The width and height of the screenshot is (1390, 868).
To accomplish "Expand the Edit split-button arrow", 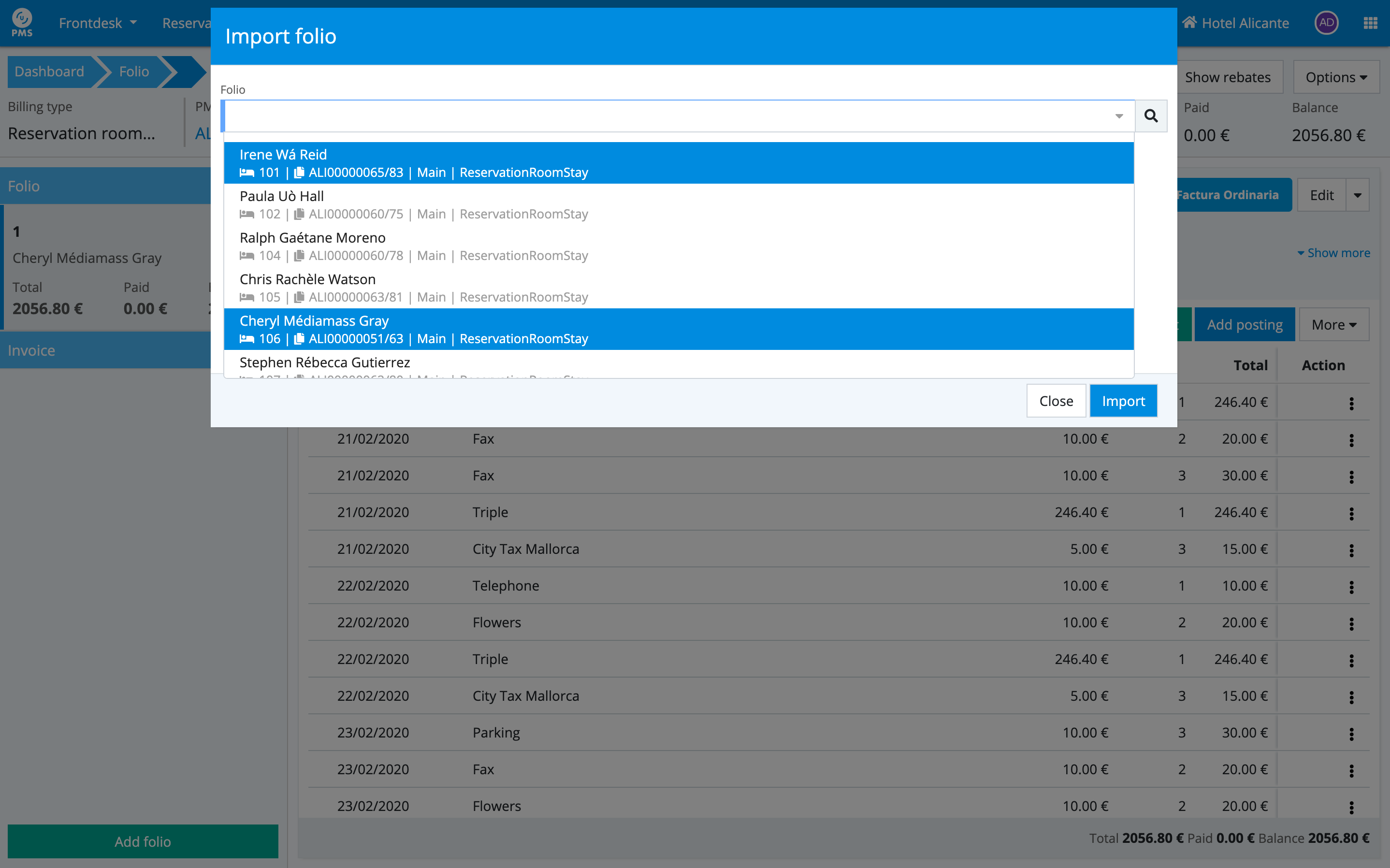I will 1357,195.
